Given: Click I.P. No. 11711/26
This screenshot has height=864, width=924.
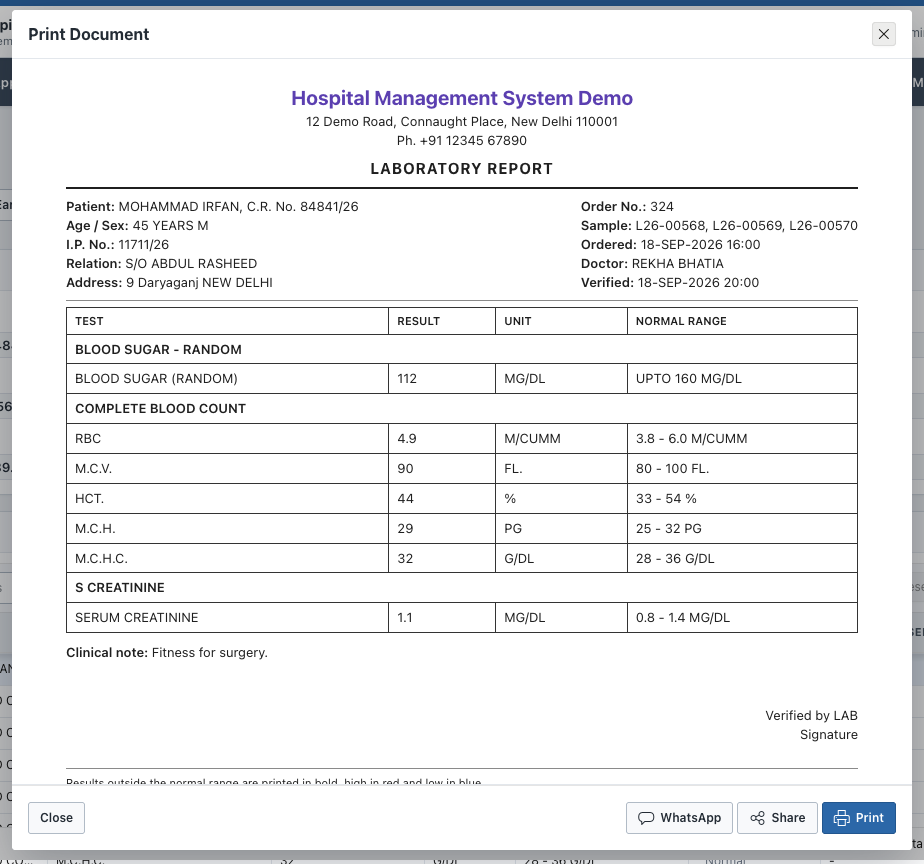Looking at the screenshot, I should point(117,245).
